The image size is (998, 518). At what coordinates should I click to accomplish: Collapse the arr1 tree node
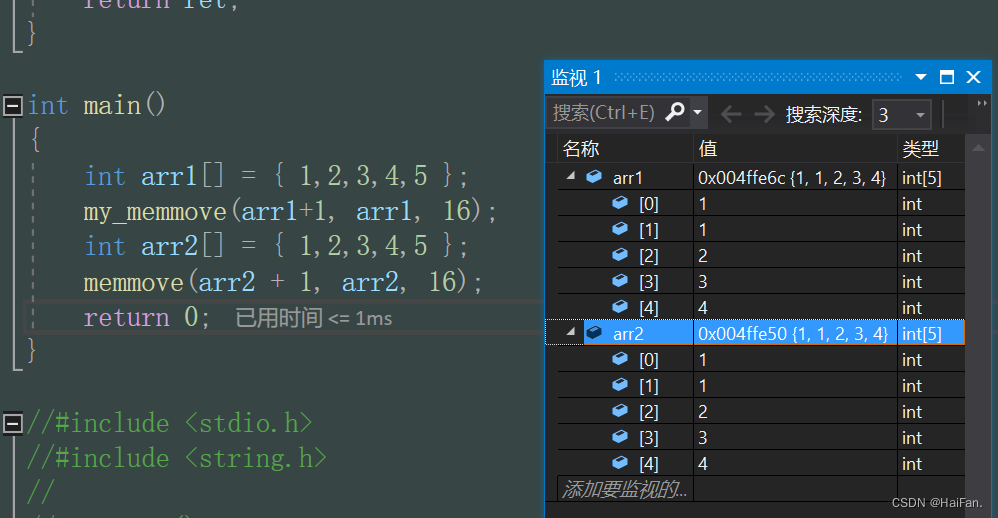(571, 177)
